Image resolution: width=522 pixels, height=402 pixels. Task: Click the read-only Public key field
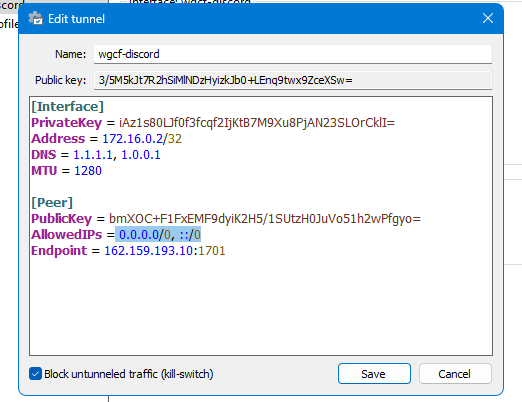tap(293, 80)
